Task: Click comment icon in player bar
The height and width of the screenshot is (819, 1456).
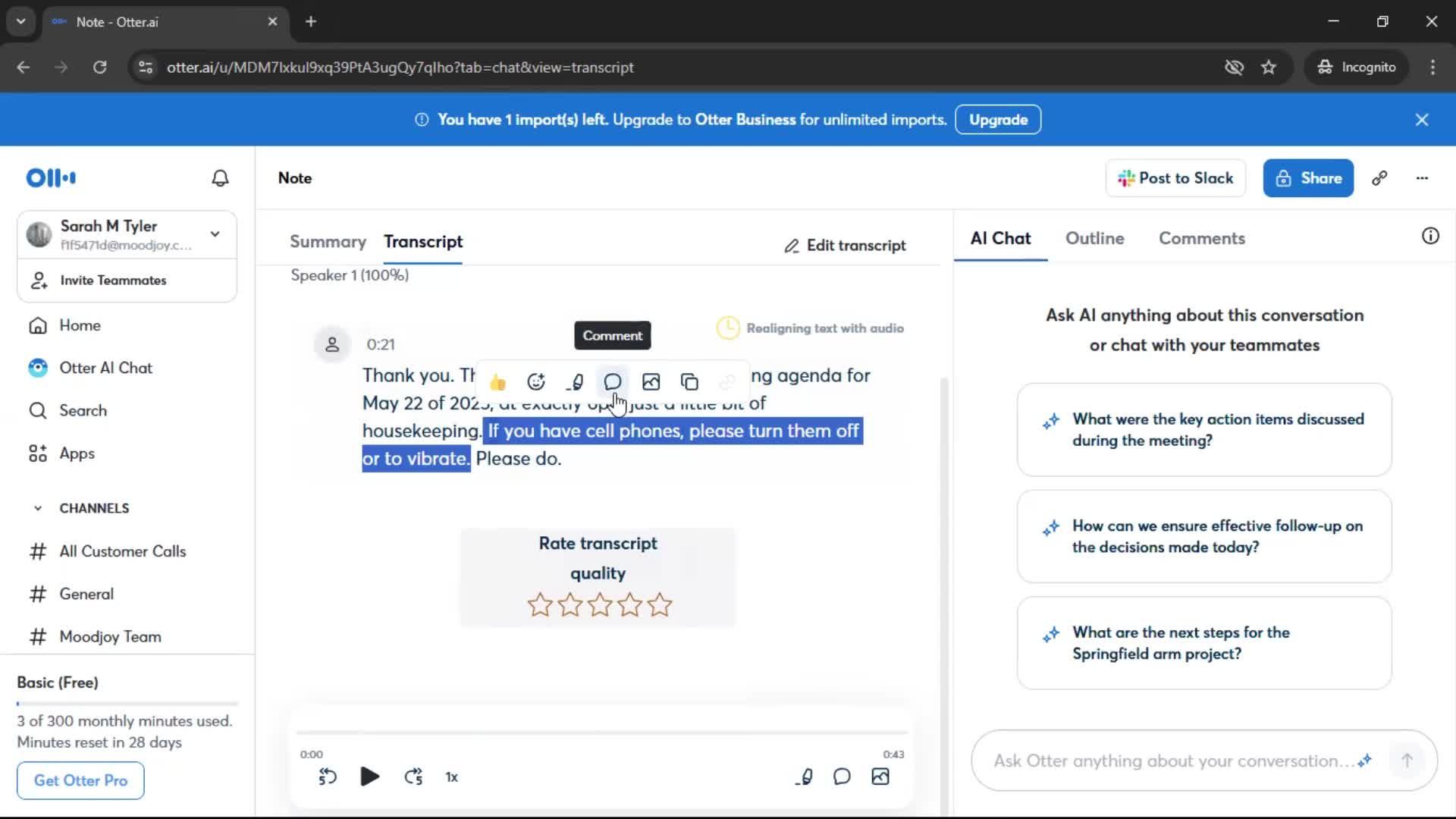Action: (x=842, y=777)
